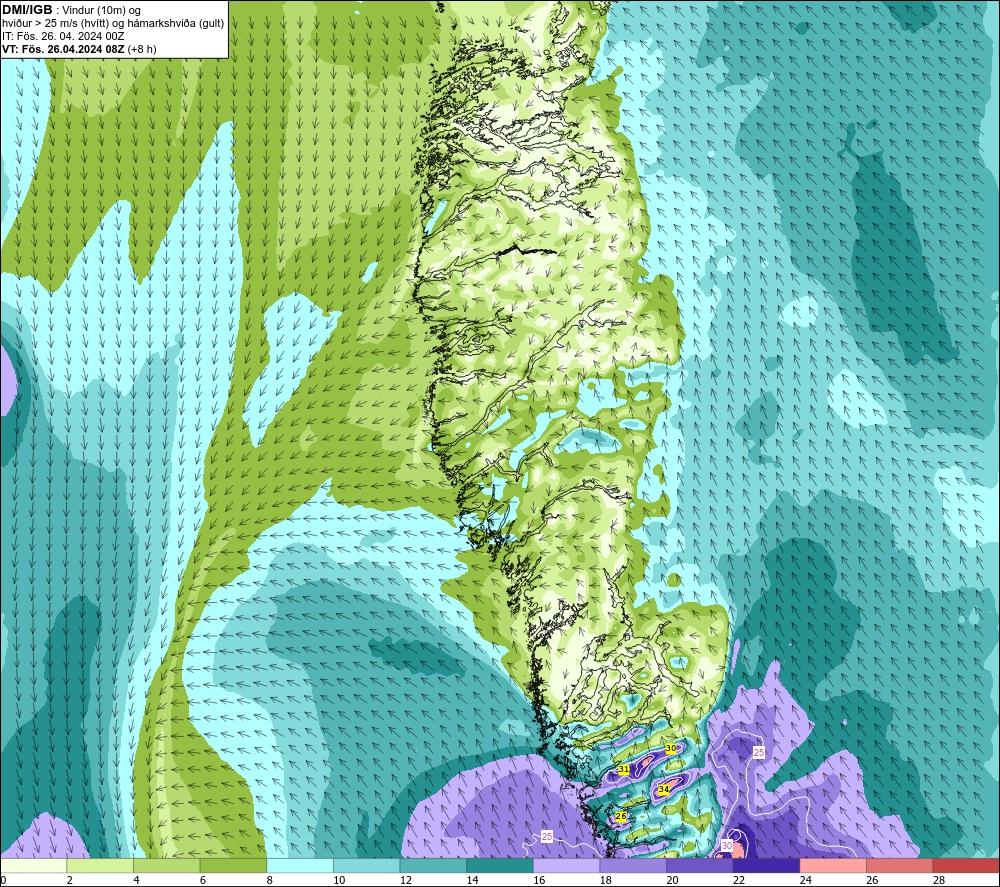This screenshot has width=1000, height=887.
Task: Click the yellow 34 maximum gust label
Action: [664, 789]
